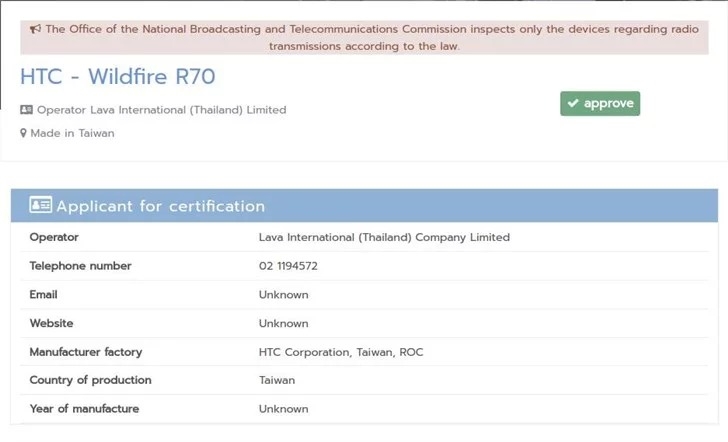
Task: Click the 'Telephone number' label
Action: point(80,266)
